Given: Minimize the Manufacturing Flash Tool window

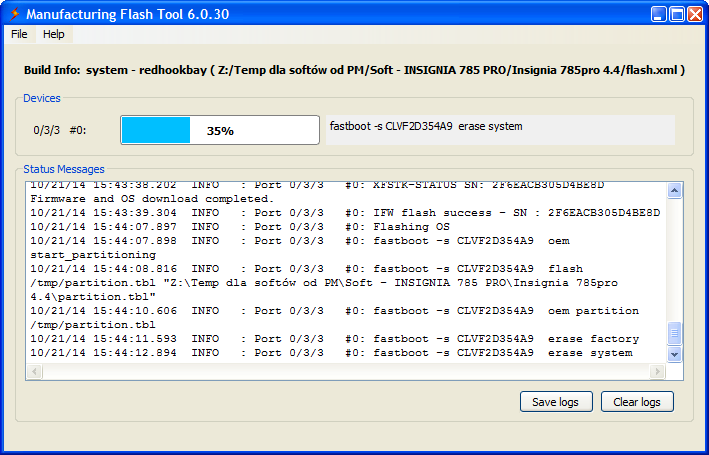Looking at the screenshot, I should pyautogui.click(x=659, y=14).
